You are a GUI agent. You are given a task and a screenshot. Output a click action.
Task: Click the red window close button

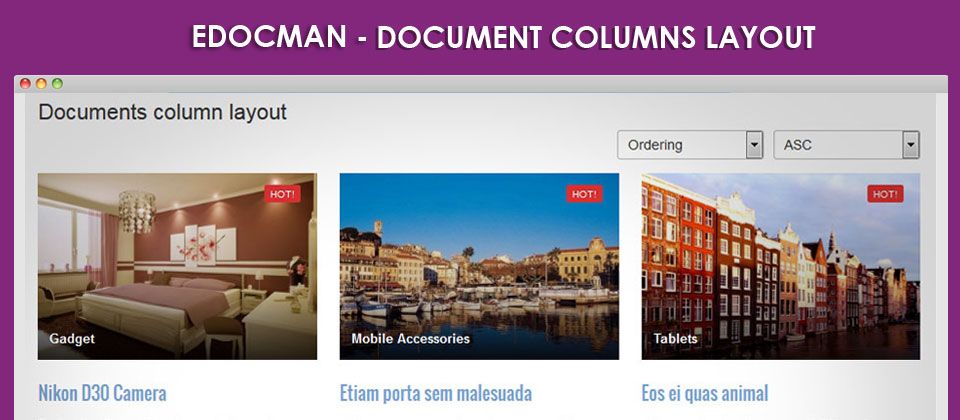pos(25,83)
